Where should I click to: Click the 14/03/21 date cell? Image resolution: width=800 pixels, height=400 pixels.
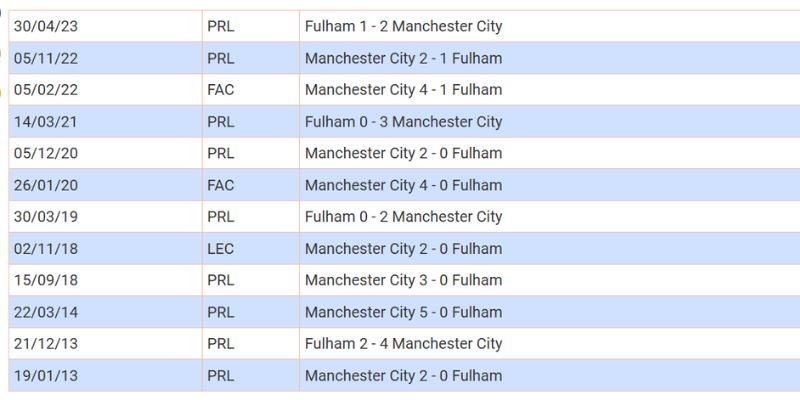[46, 122]
